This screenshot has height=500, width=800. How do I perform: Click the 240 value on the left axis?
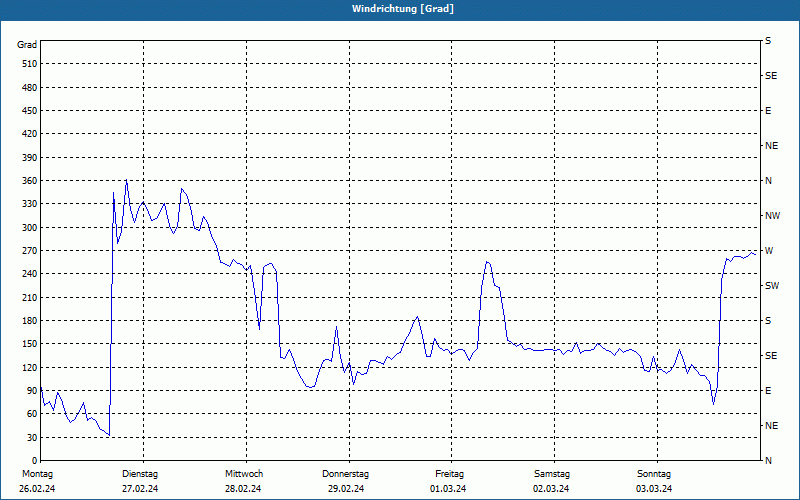click(30, 274)
